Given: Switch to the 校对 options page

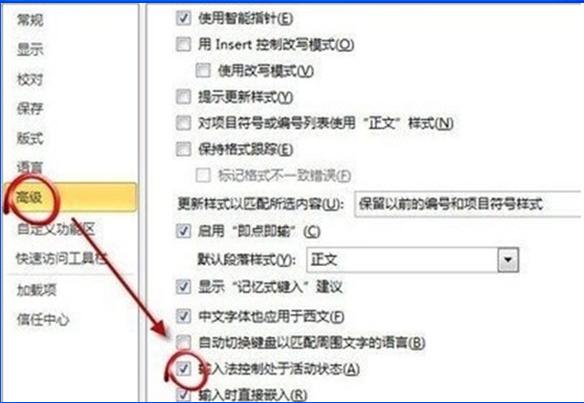Looking at the screenshot, I should (30, 79).
